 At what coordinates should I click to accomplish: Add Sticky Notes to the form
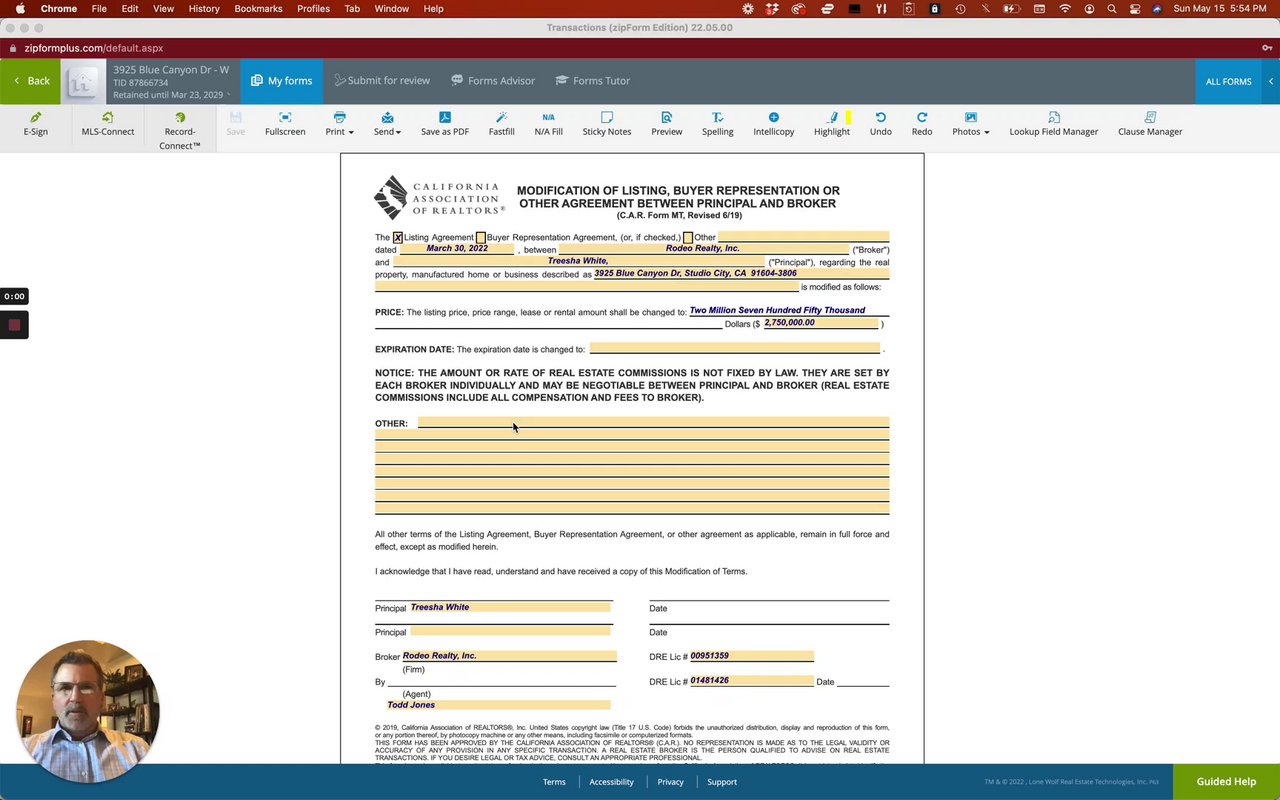[x=607, y=124]
